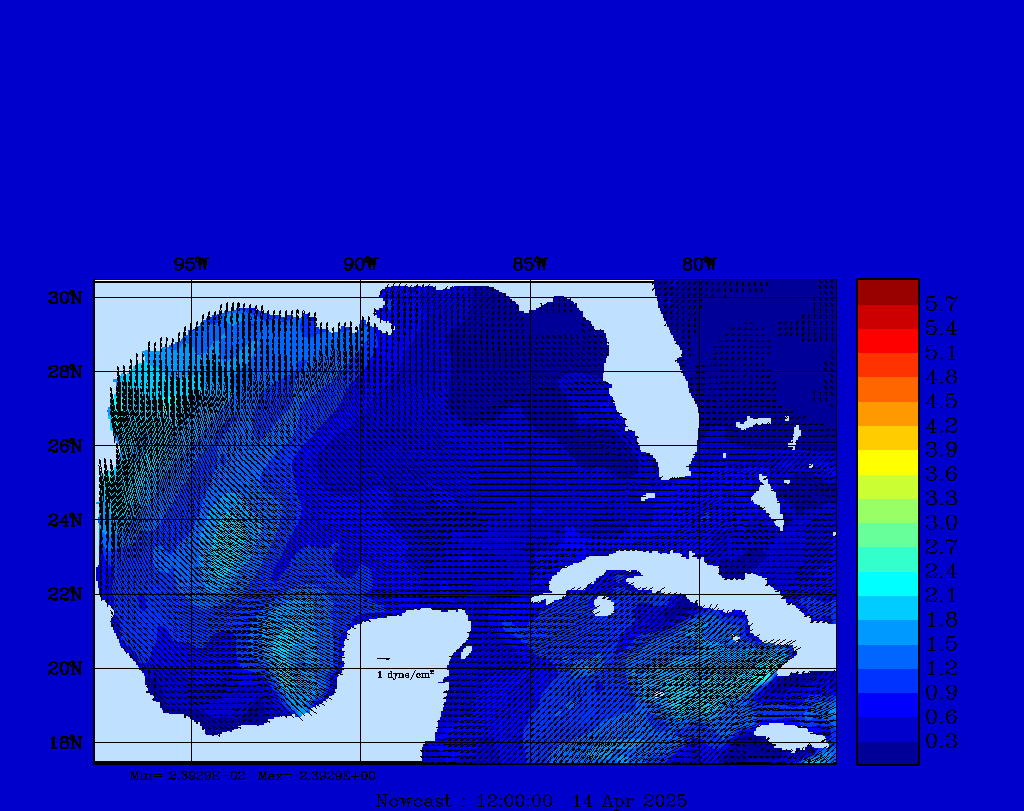Click the Min= 2.3929E-02 value
Screen dimensions: 1024x811
(x=188, y=776)
